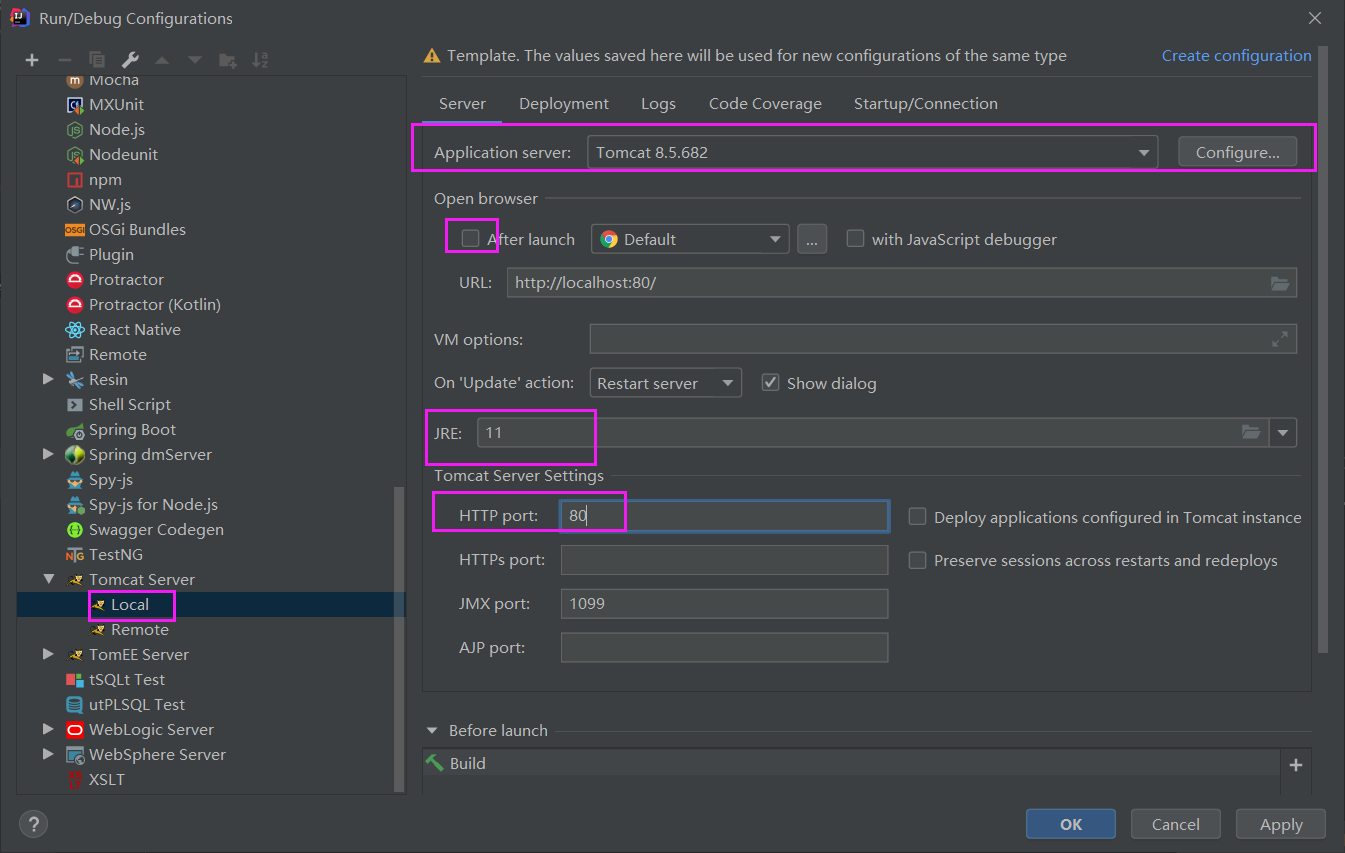Collapse the Before launch section

click(x=432, y=731)
